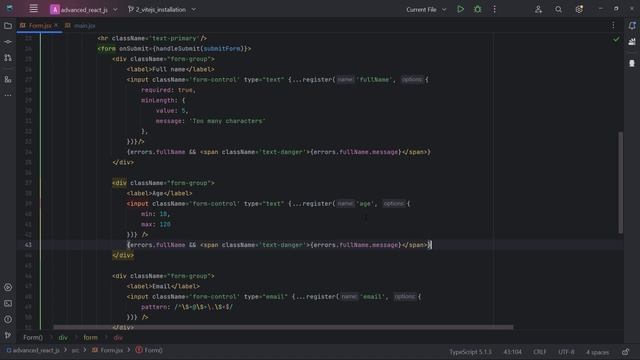
Task: Open Code With Me user icon
Action: 538,9
